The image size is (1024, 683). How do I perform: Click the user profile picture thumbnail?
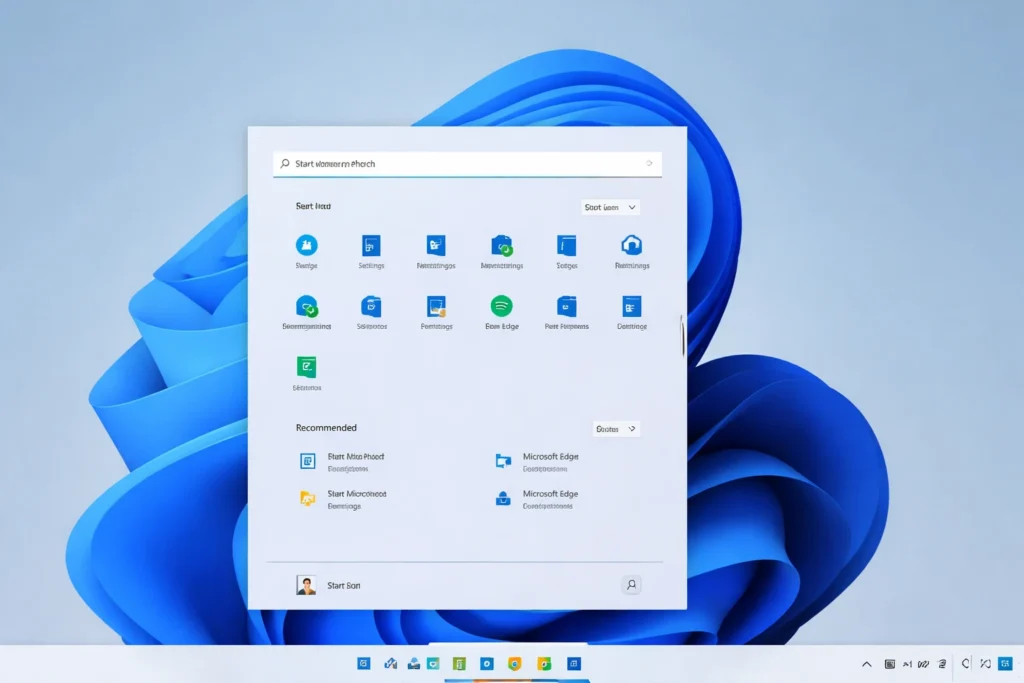click(x=305, y=584)
